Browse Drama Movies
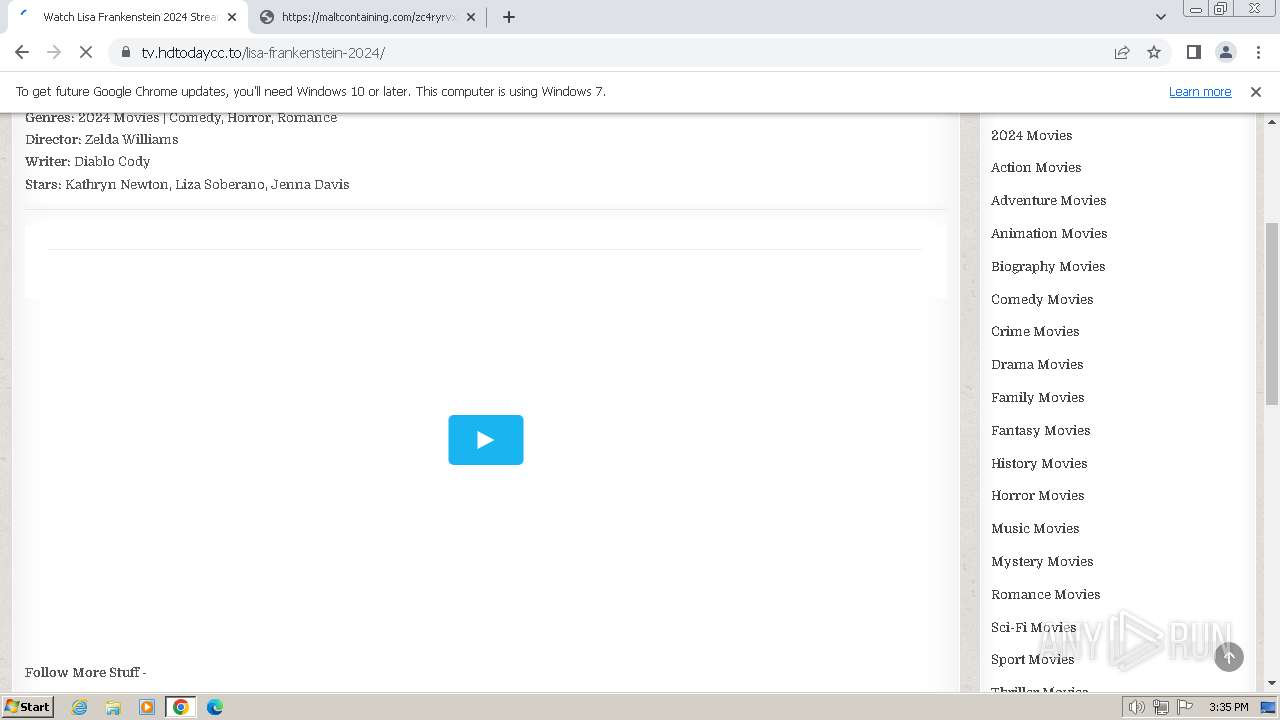 point(1037,364)
